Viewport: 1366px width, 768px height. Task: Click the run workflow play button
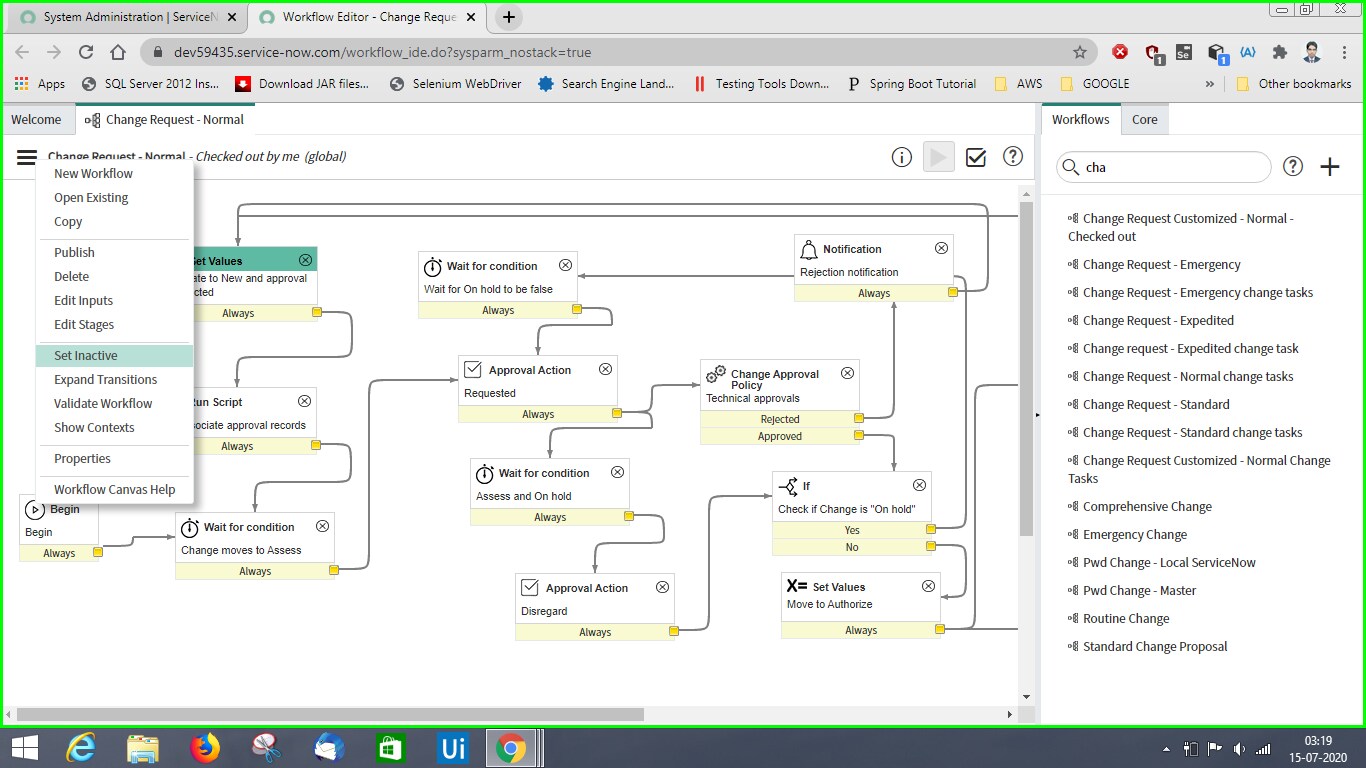click(938, 157)
